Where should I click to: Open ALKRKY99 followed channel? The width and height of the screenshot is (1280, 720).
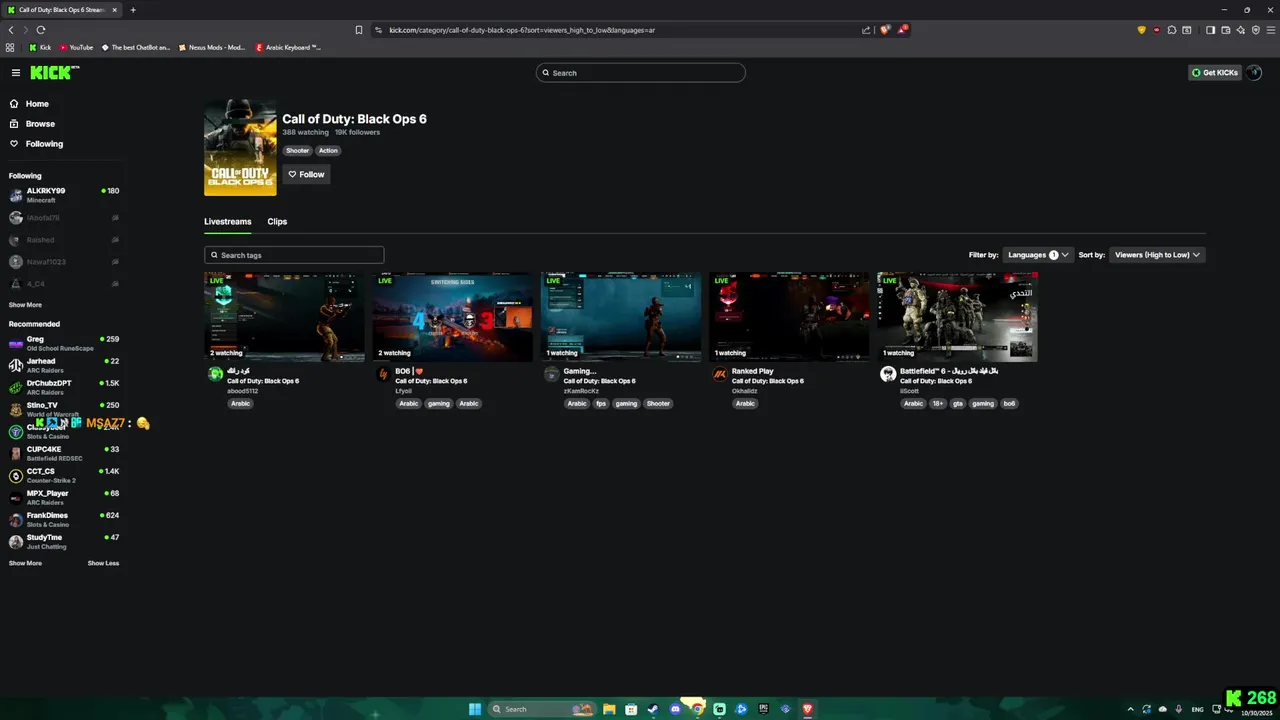coord(64,195)
